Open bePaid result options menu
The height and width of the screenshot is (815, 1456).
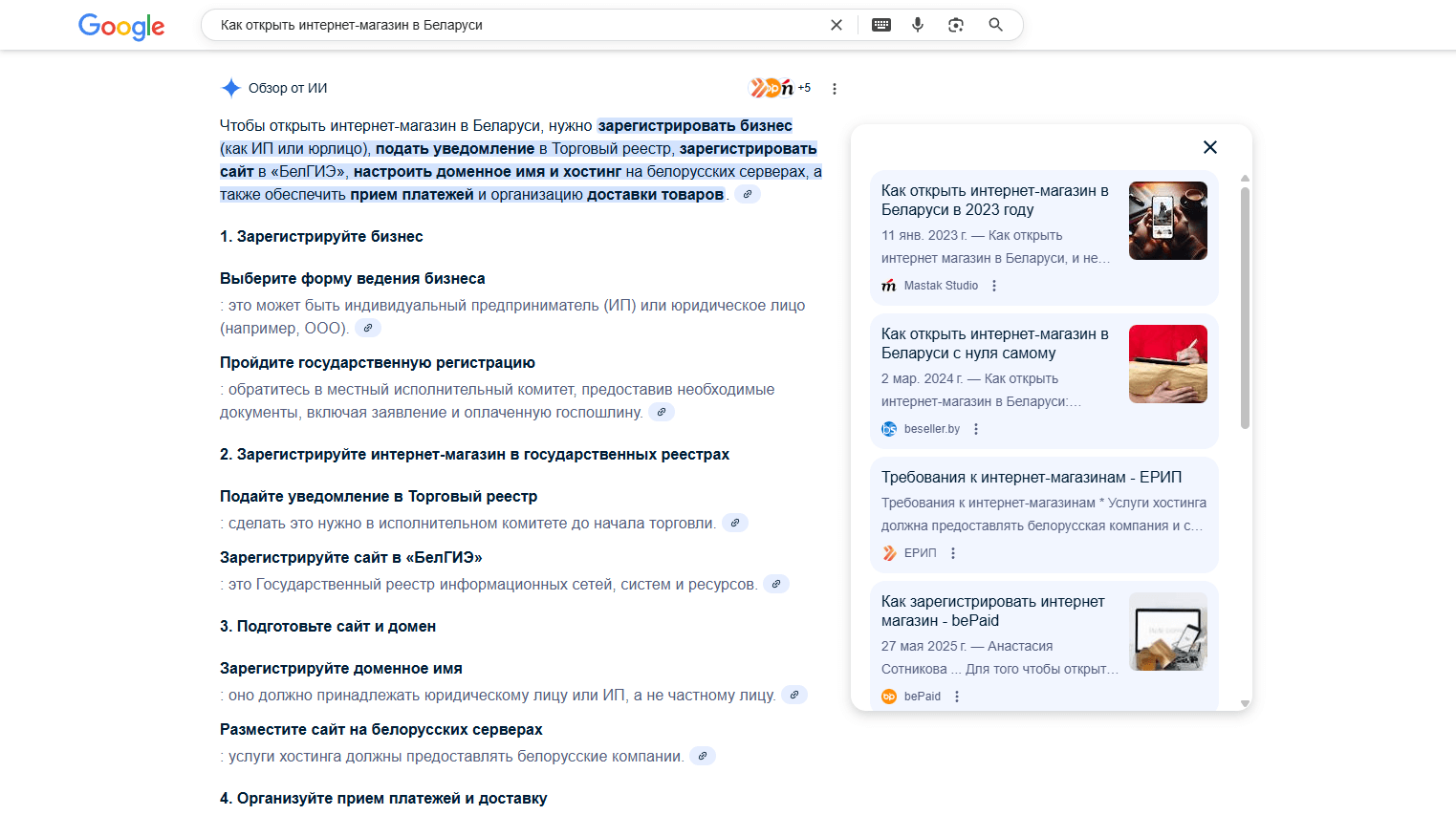pos(957,697)
